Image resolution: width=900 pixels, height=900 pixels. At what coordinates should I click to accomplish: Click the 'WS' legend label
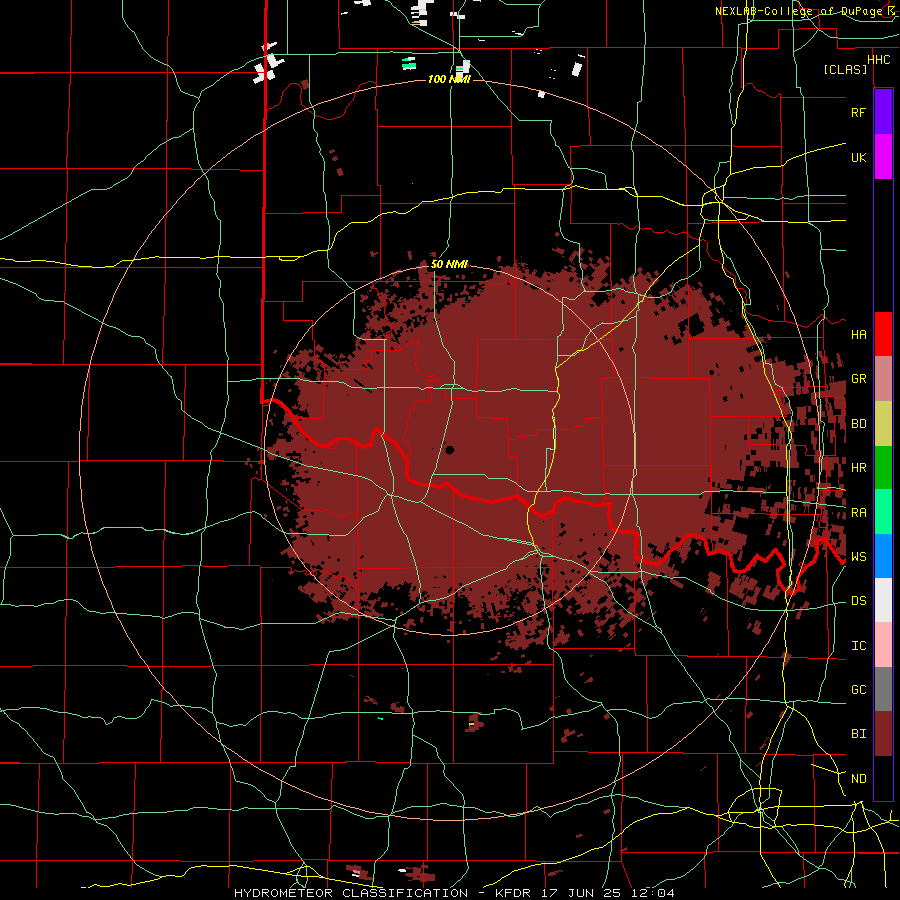tap(858, 557)
